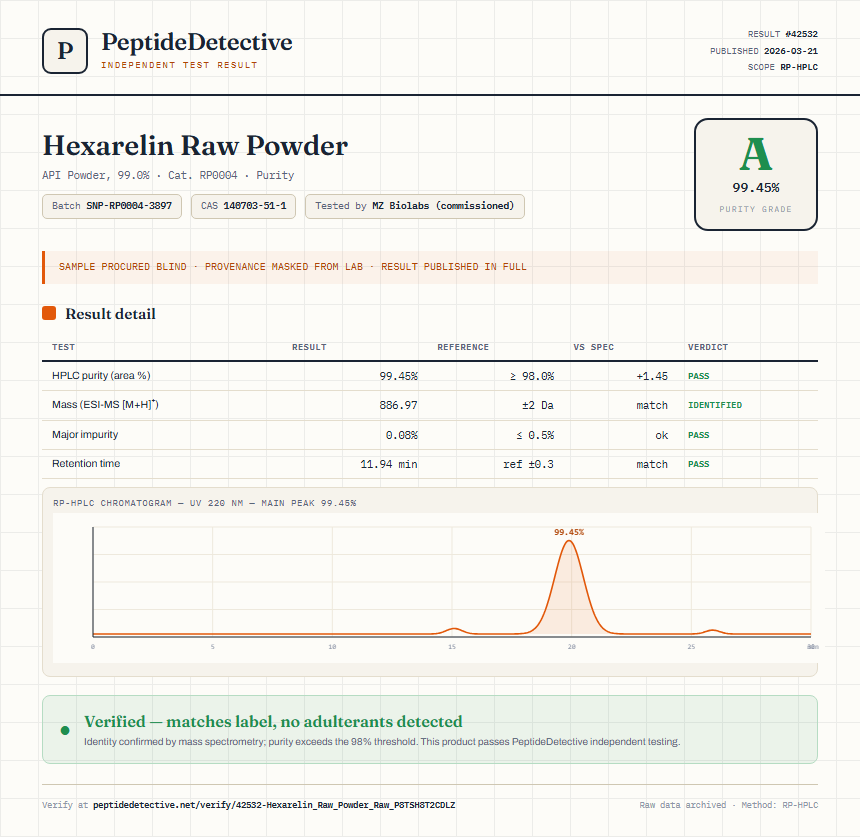Click PASS verdict in Retention time row

click(x=699, y=465)
